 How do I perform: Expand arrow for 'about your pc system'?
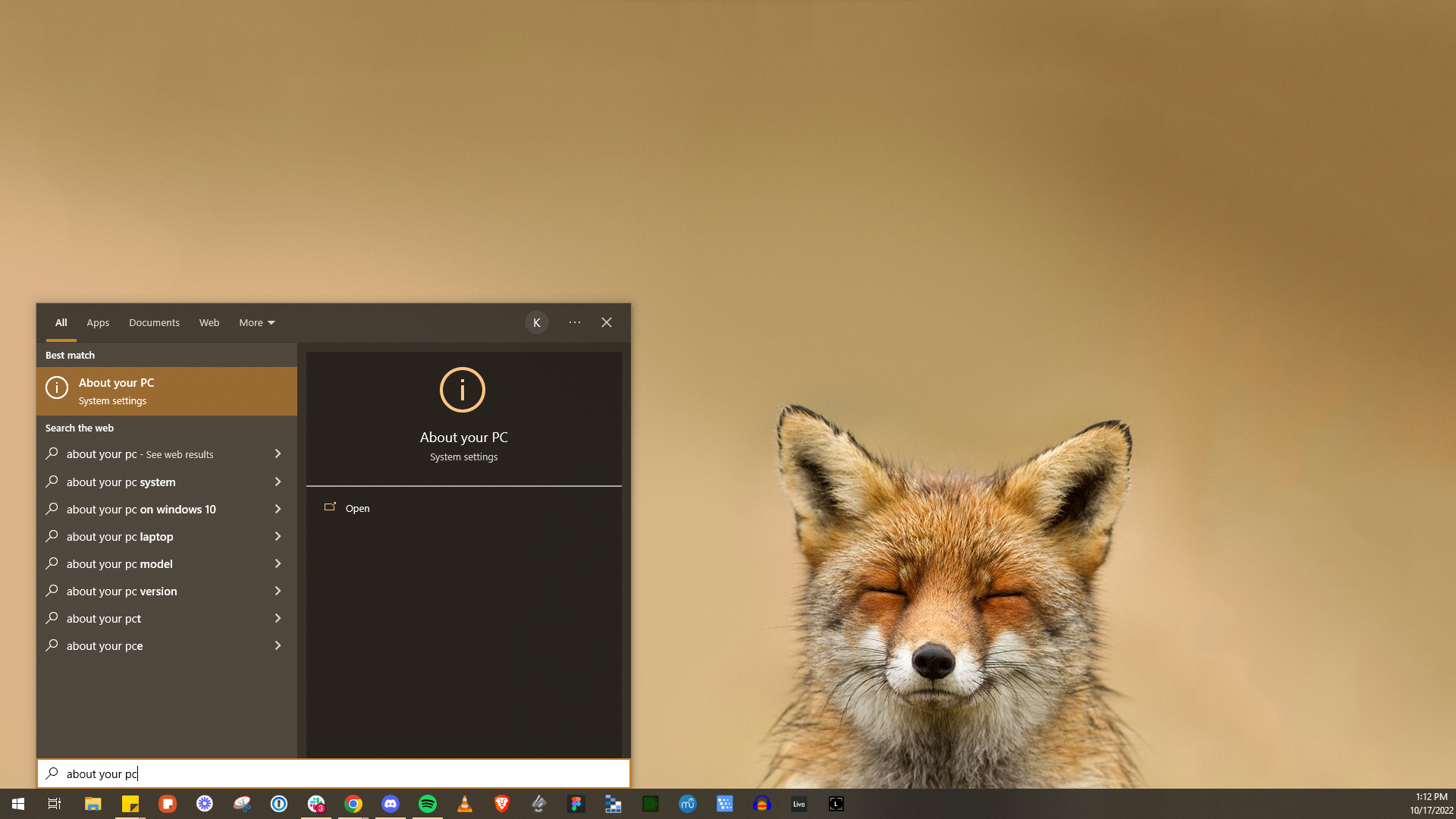278,482
